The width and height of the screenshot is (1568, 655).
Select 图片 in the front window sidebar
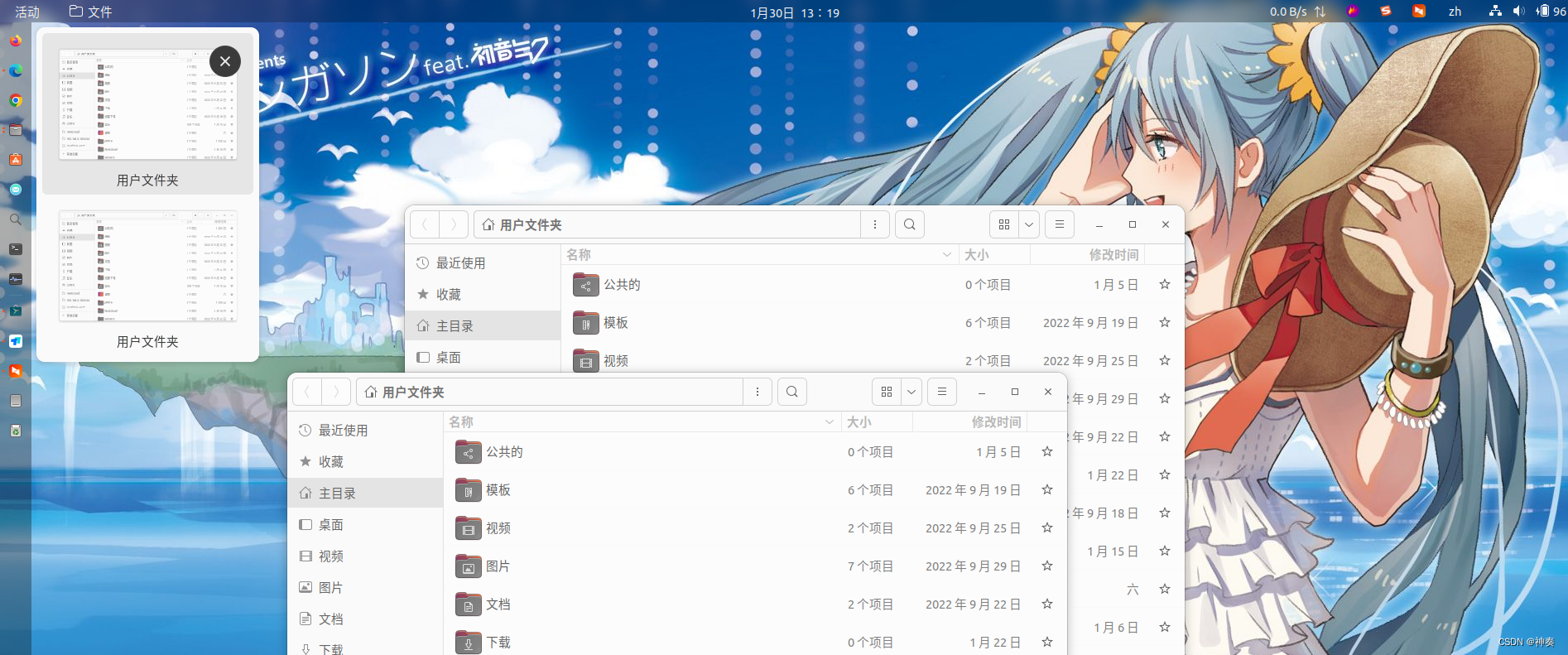[367, 588]
